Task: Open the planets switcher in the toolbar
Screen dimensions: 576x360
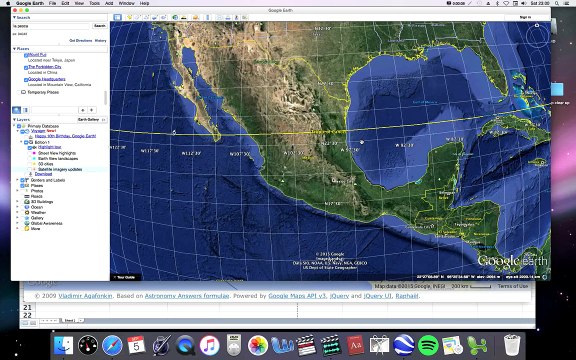Action: [x=196, y=17]
